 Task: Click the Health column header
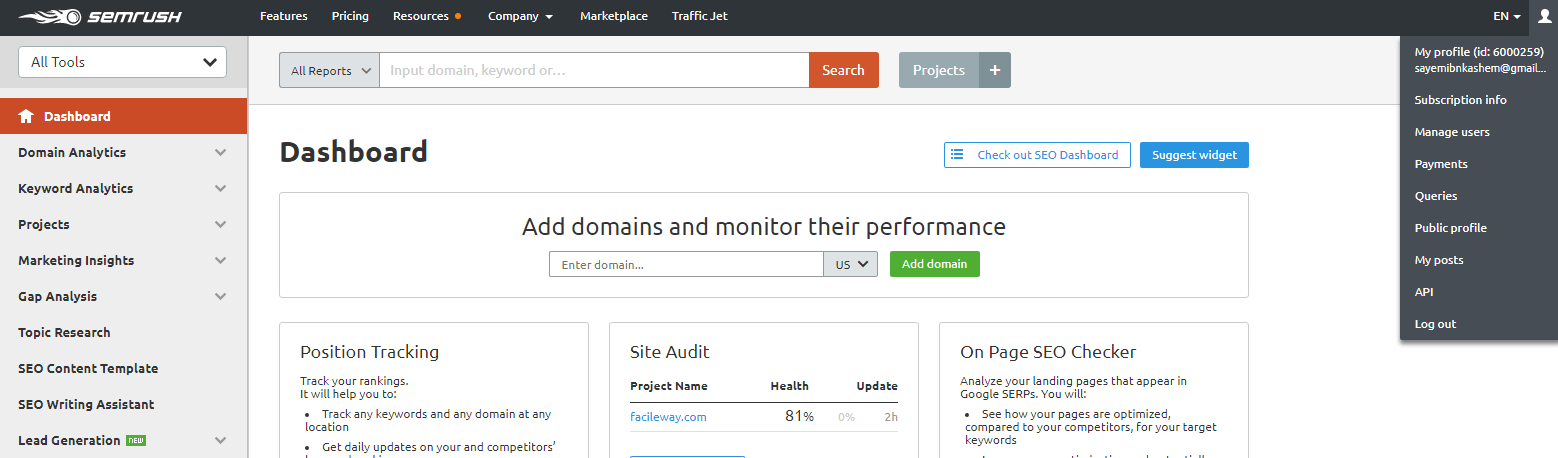(789, 386)
